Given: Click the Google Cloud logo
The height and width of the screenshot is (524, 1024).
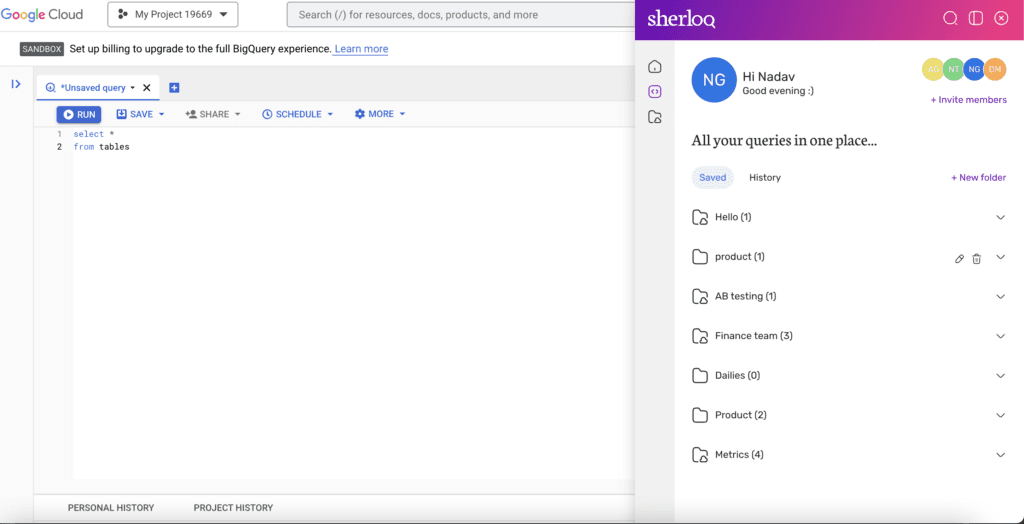Looking at the screenshot, I should [42, 14].
